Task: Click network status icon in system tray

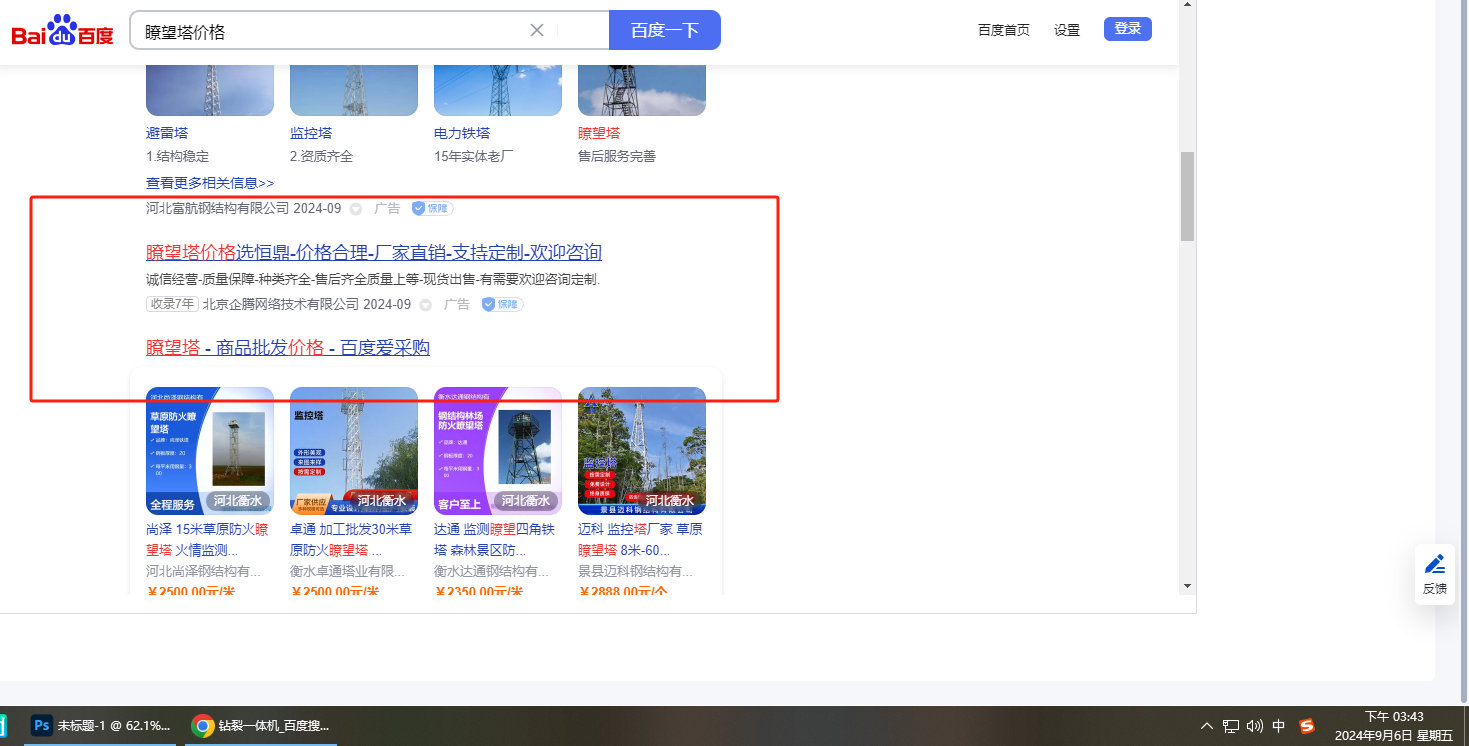Action: point(1231,726)
